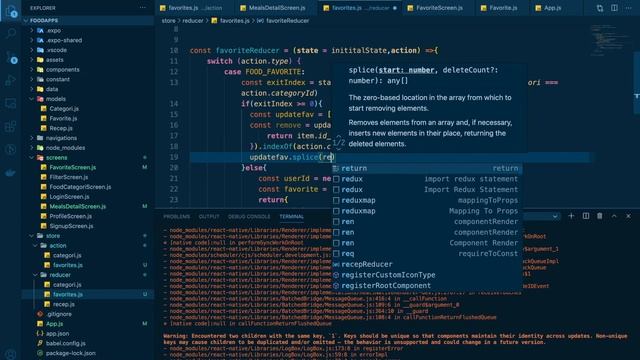This screenshot has height=360, width=640.
Task: Open FilterScreen.js in the file tree
Action: [x=69, y=177]
